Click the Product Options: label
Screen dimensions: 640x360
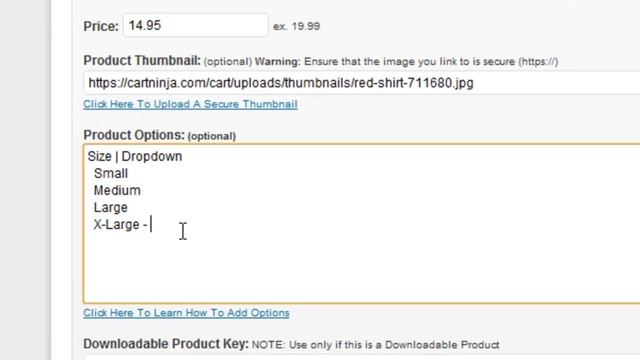[134, 135]
